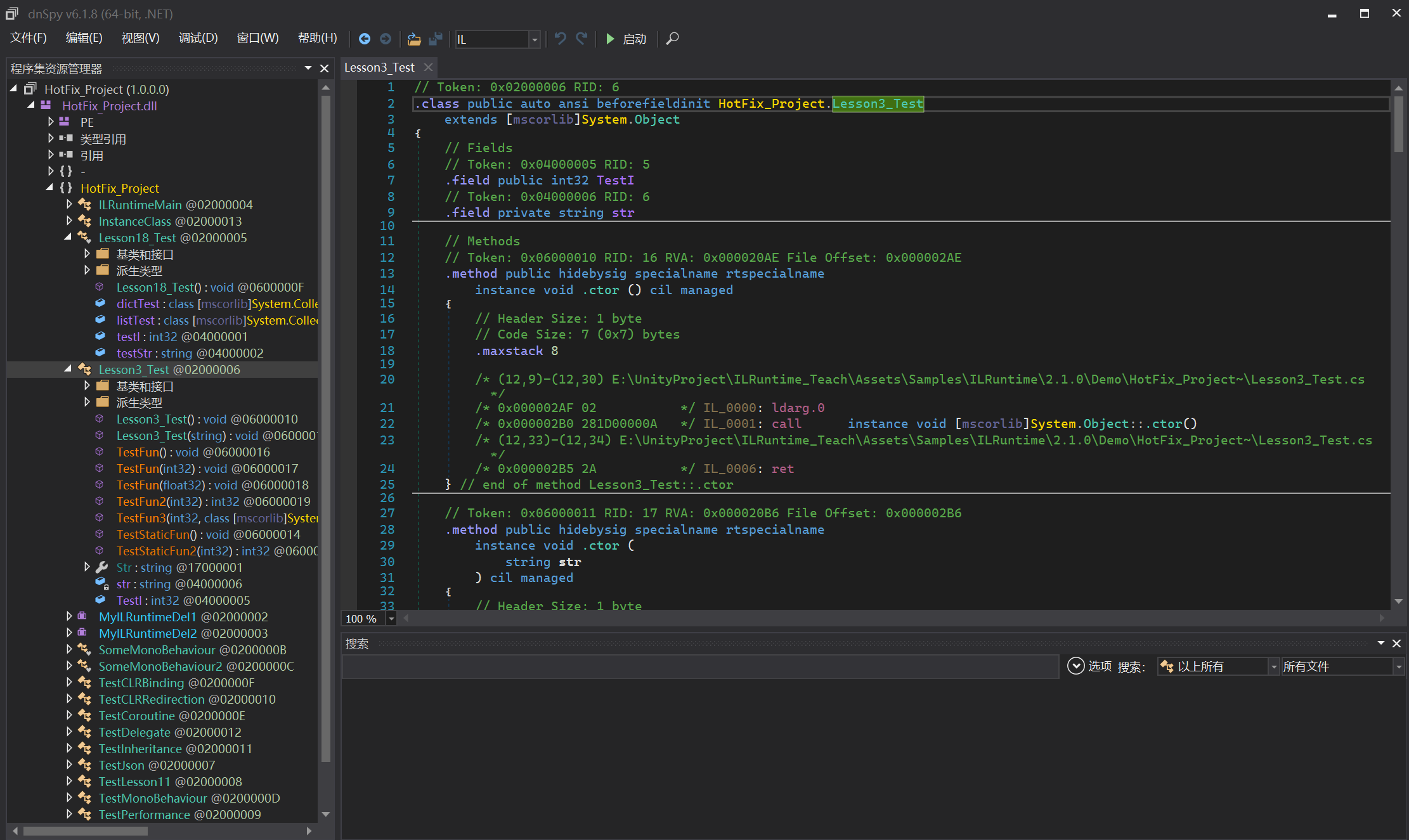This screenshot has width=1409, height=840.
Task: Open search via the magnifier icon
Action: (673, 39)
